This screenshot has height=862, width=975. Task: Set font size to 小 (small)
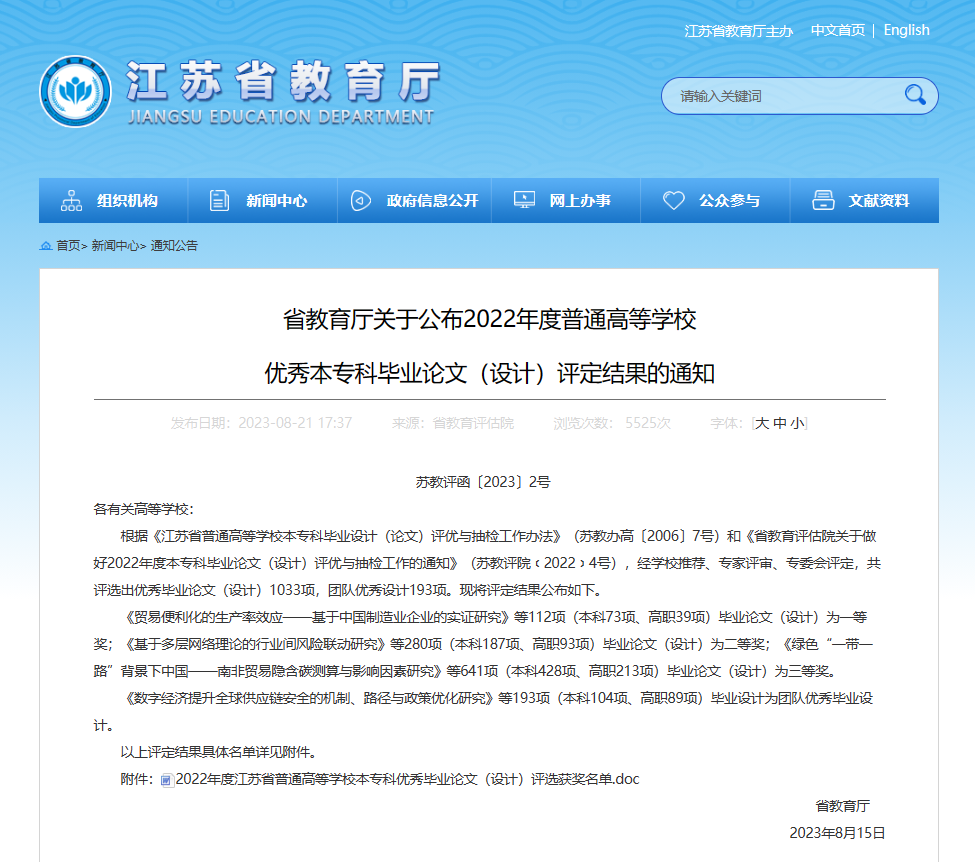point(796,423)
